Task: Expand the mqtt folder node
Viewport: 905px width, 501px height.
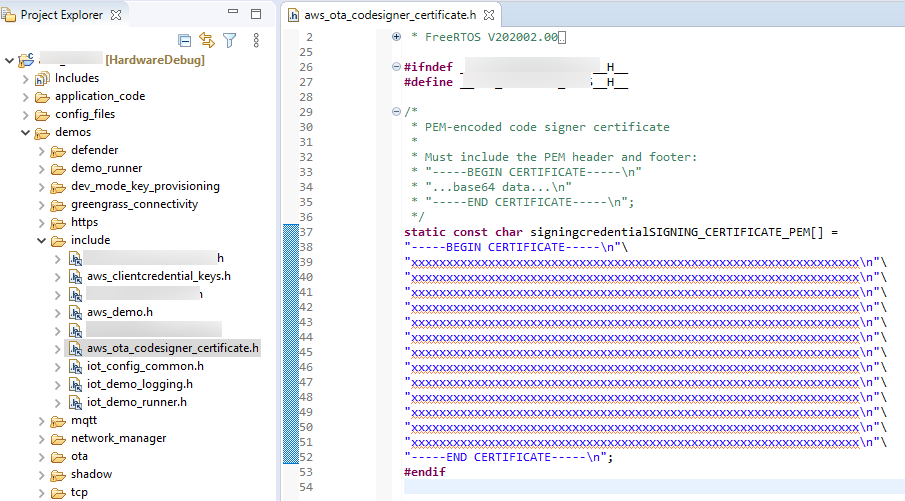Action: (x=42, y=420)
